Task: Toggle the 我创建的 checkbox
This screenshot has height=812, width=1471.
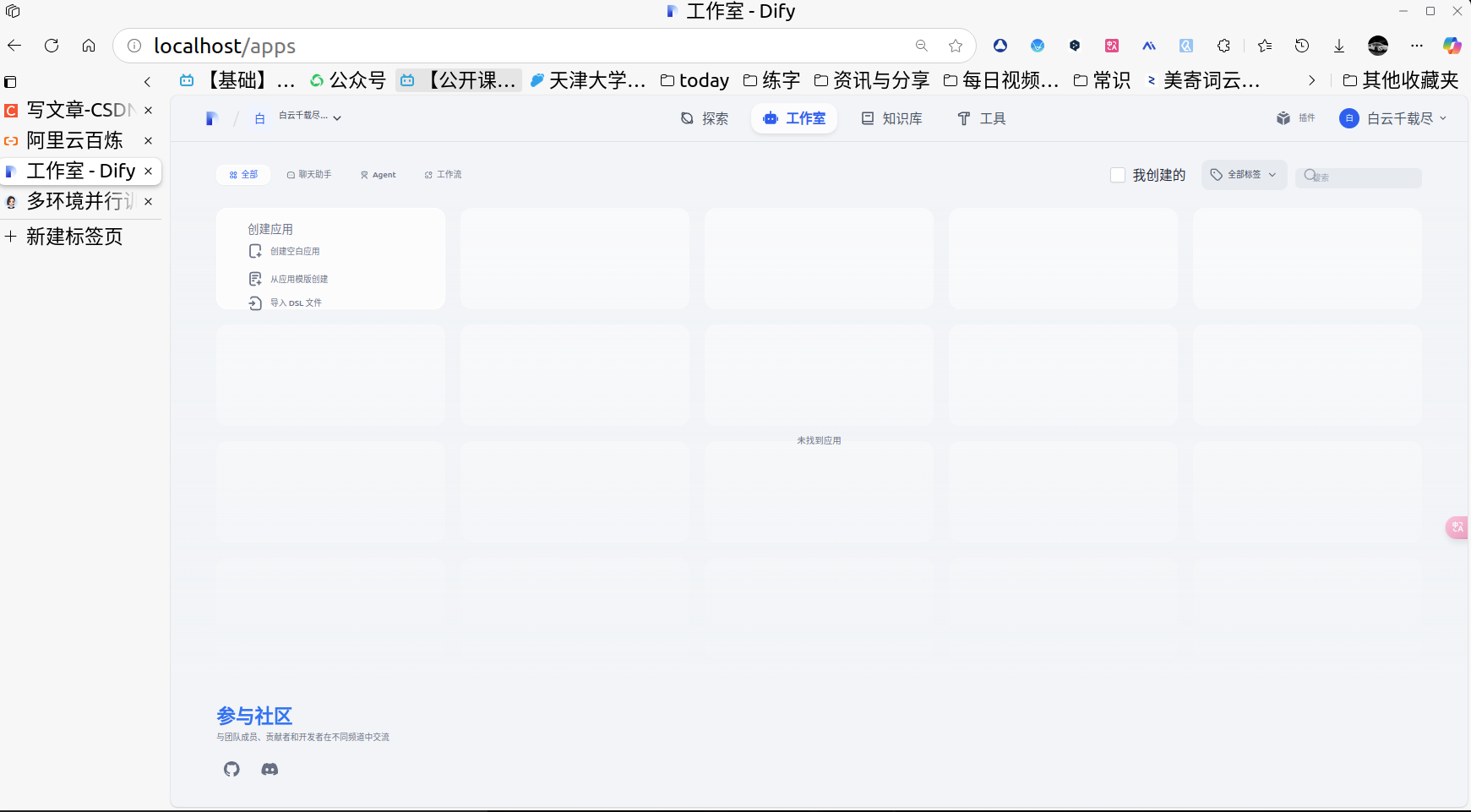Action: (1118, 175)
